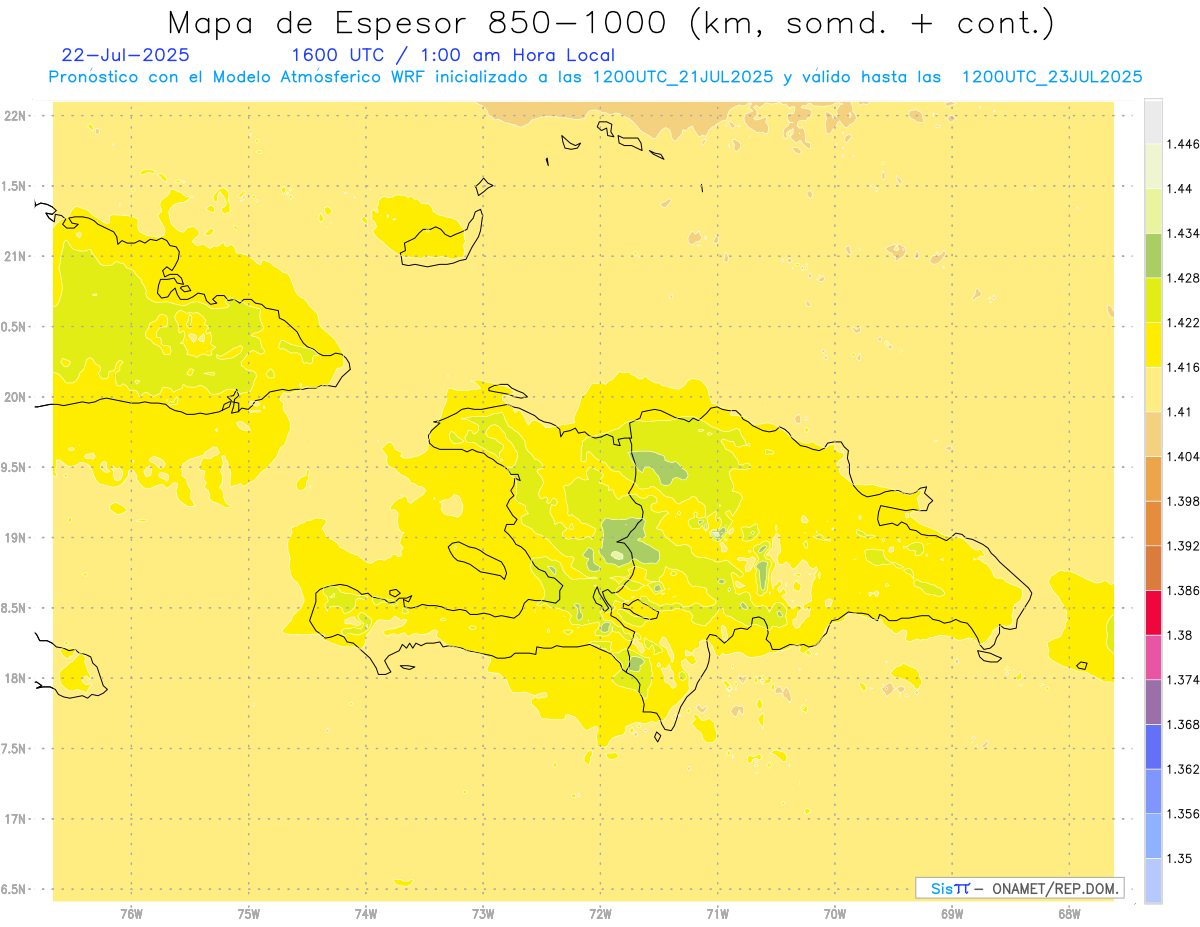
Task: Pick the purple swatch between 1.374 and 1.368
Action: point(1153,702)
